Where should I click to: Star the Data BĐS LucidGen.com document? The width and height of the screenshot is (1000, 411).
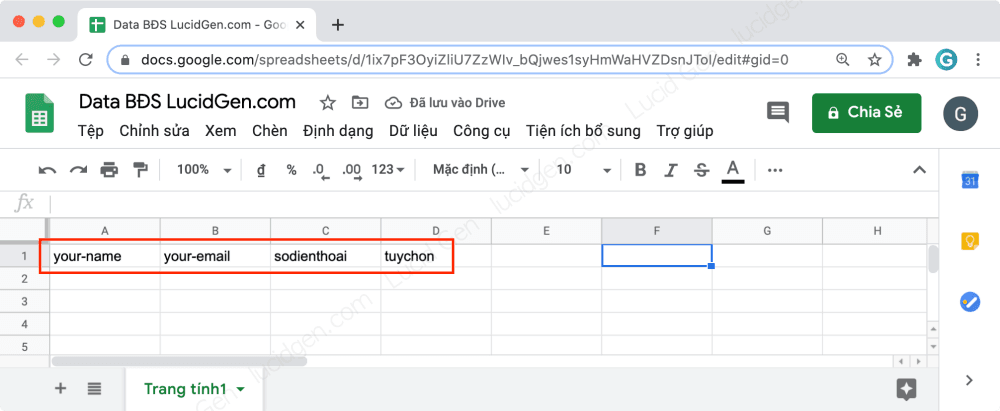[327, 102]
